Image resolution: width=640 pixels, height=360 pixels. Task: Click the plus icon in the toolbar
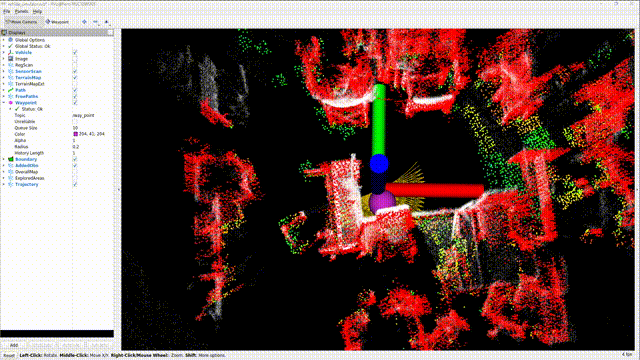point(84,22)
